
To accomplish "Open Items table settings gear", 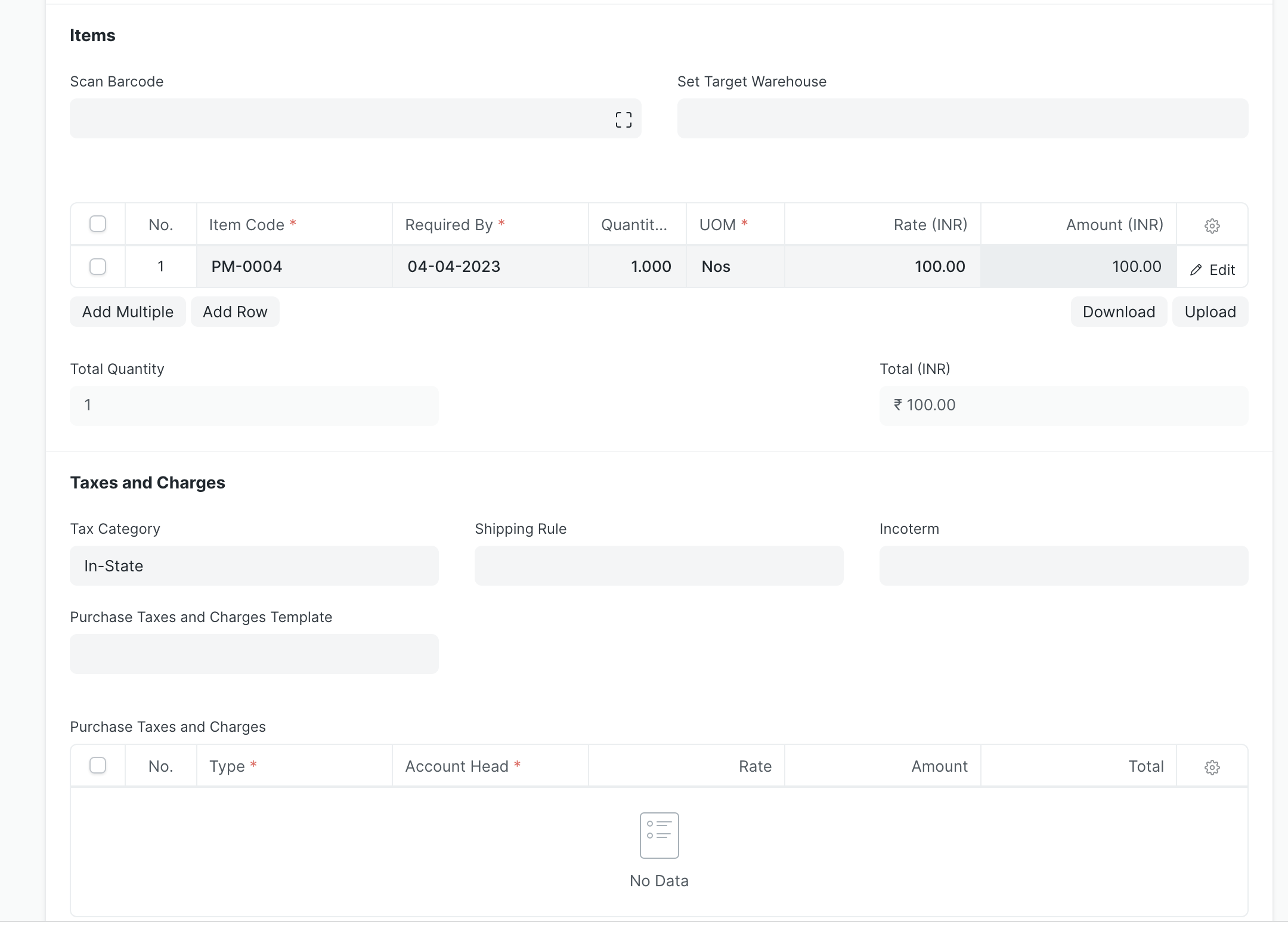I will [x=1212, y=225].
